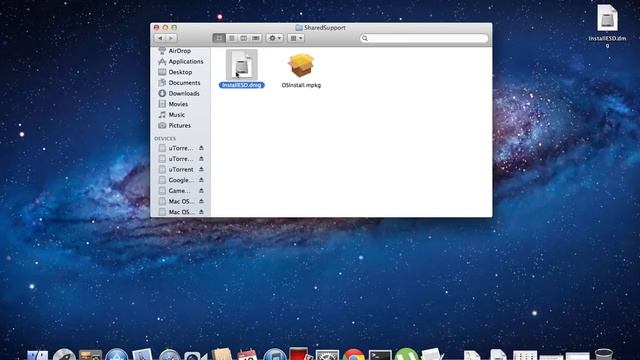Click the DEVICES sidebar heading
640x360 pixels.
[x=165, y=138]
